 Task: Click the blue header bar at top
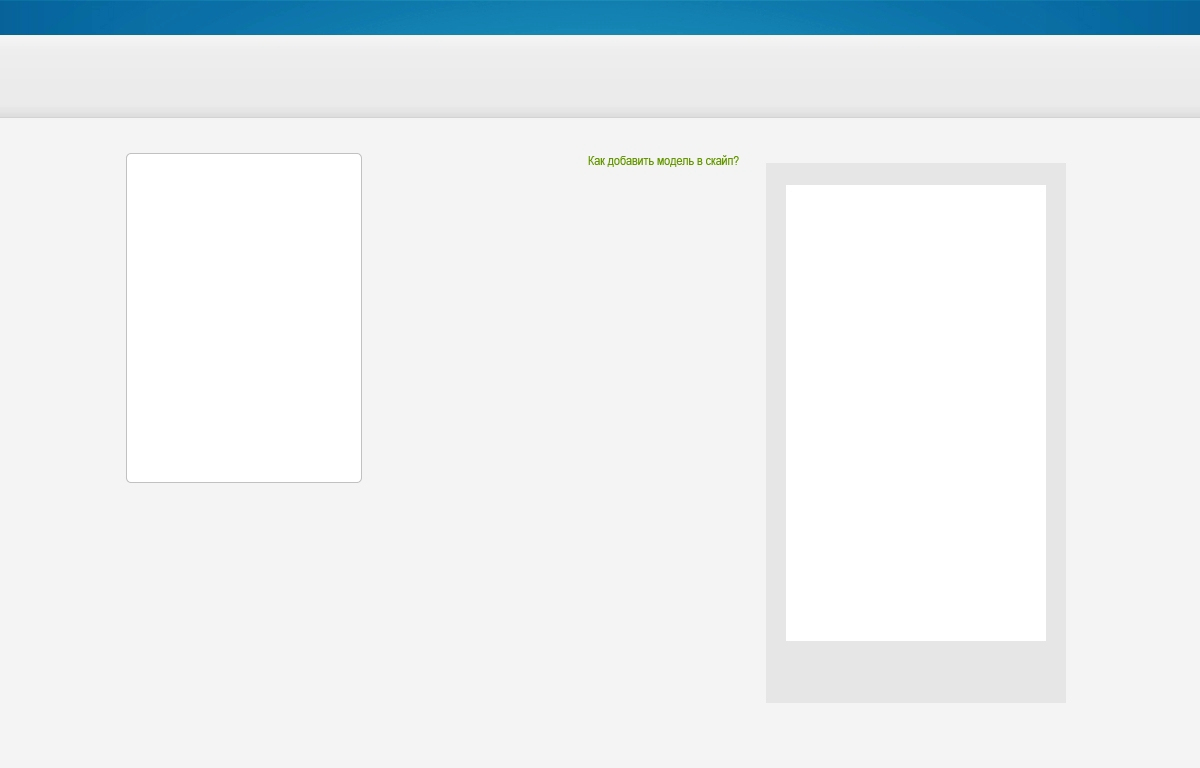coord(600,17)
